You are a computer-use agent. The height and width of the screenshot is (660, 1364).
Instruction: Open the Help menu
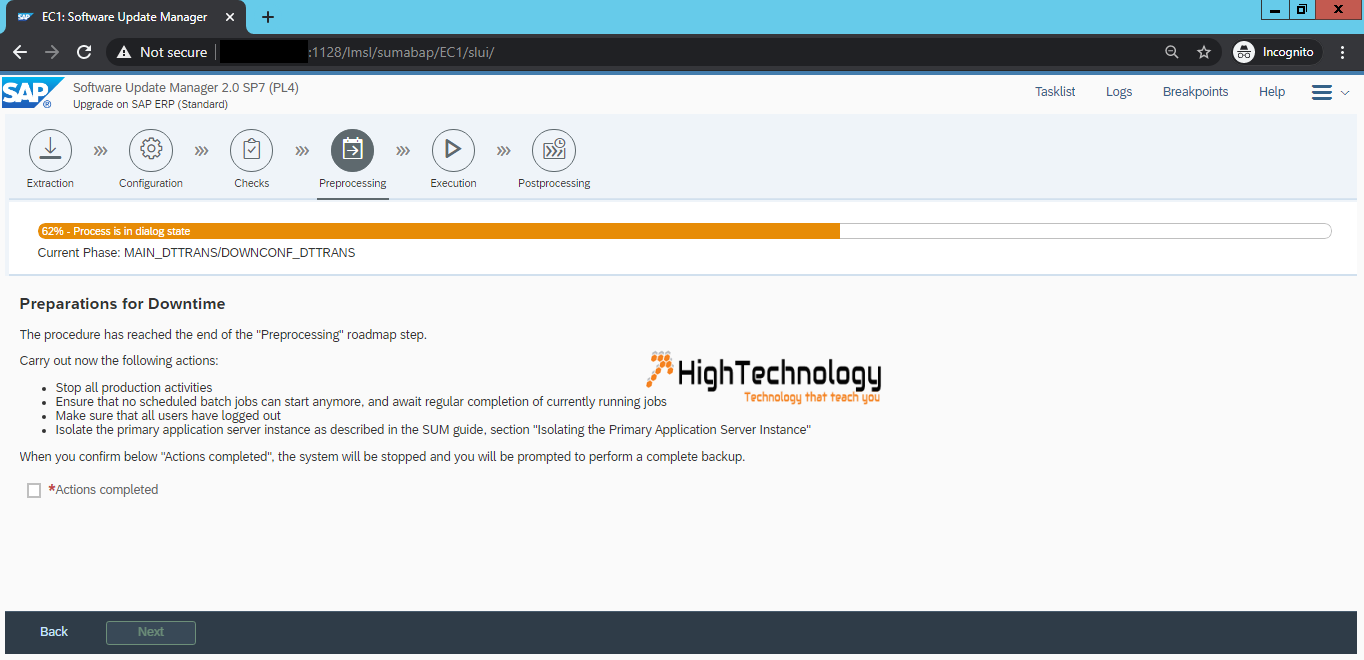1272,92
